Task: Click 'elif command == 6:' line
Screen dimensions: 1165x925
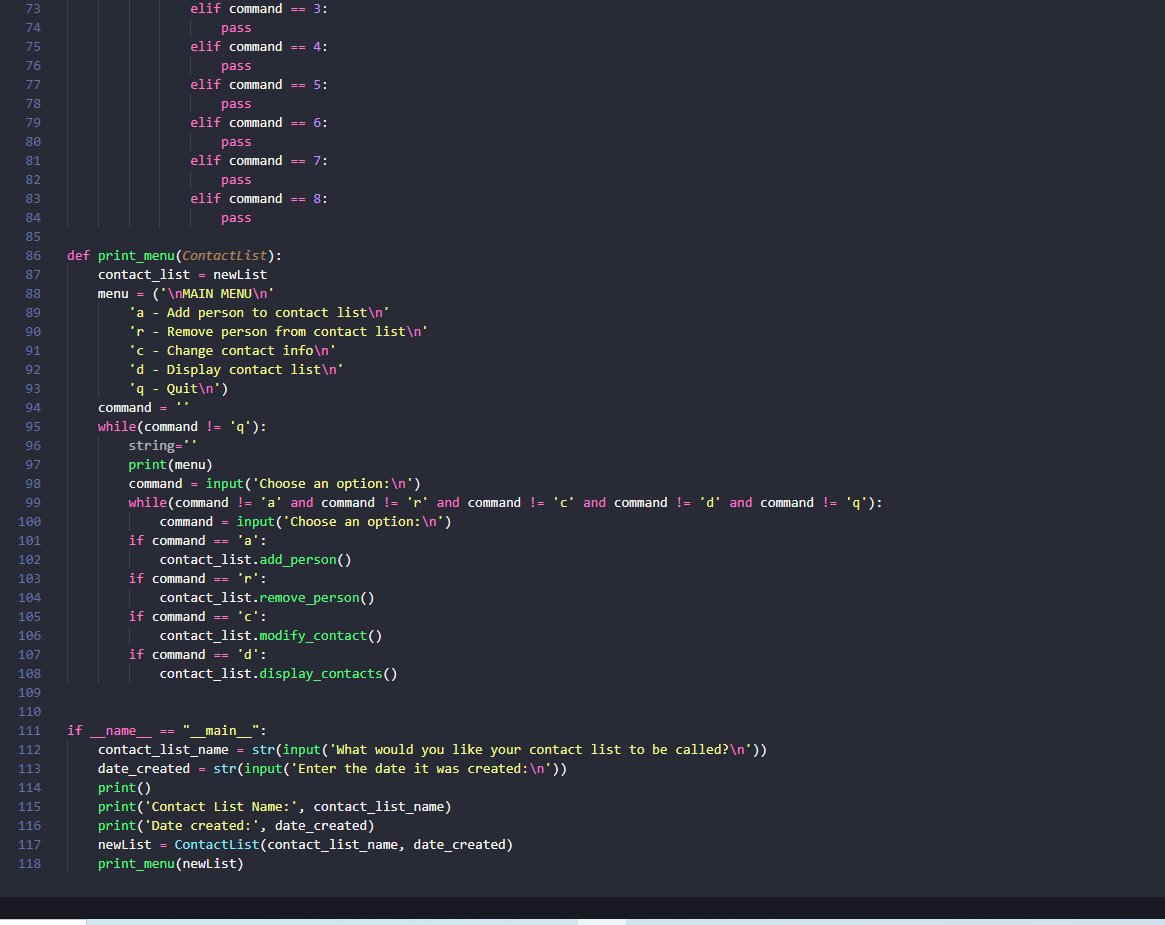Action: (259, 123)
